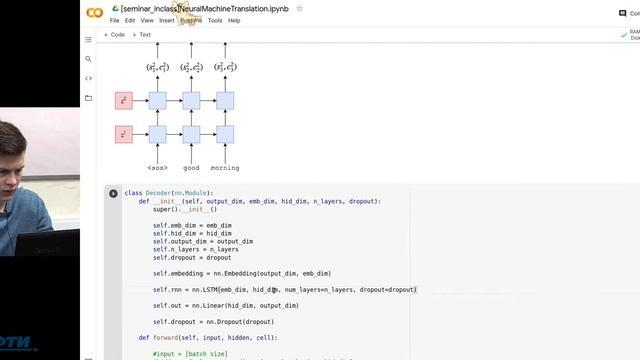Click the 'self.dropout = nn.Dropout(dropout)' line
Viewport: 640px width, 360px height.
[213, 322]
